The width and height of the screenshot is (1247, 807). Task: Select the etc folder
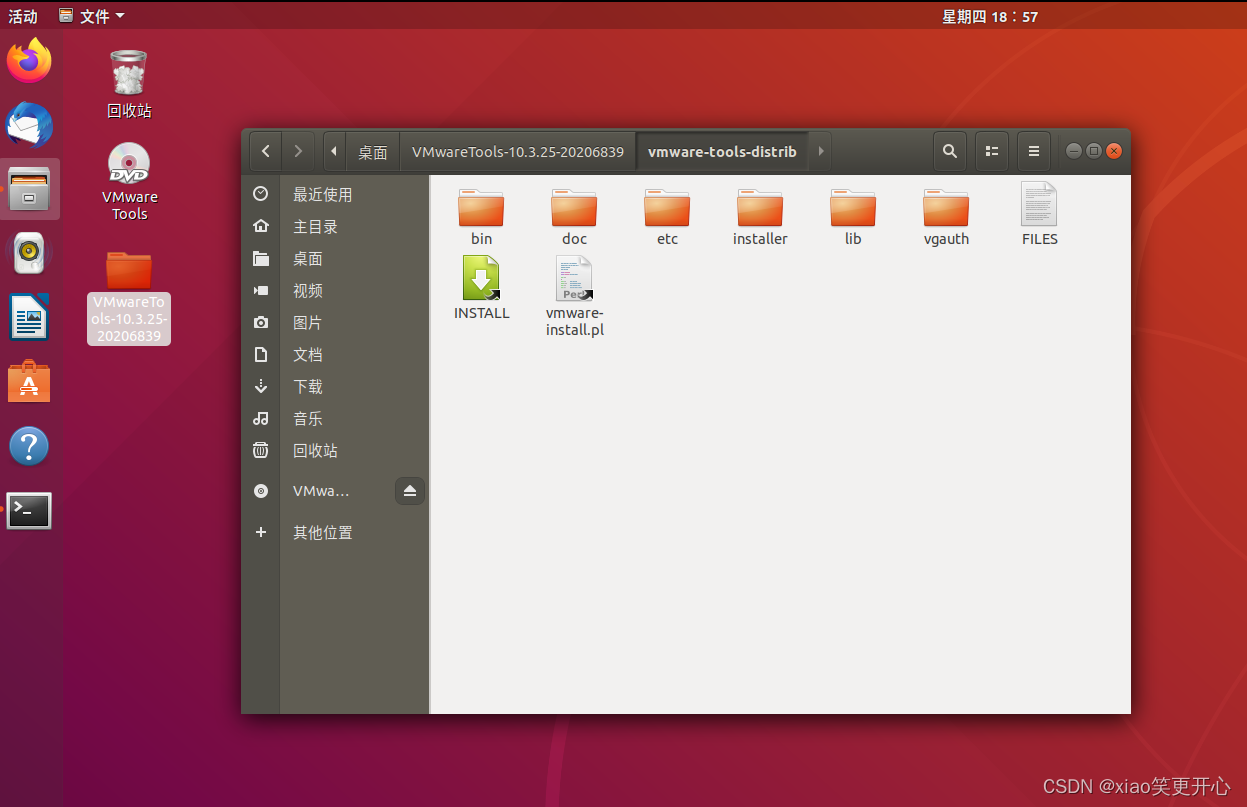(x=667, y=217)
